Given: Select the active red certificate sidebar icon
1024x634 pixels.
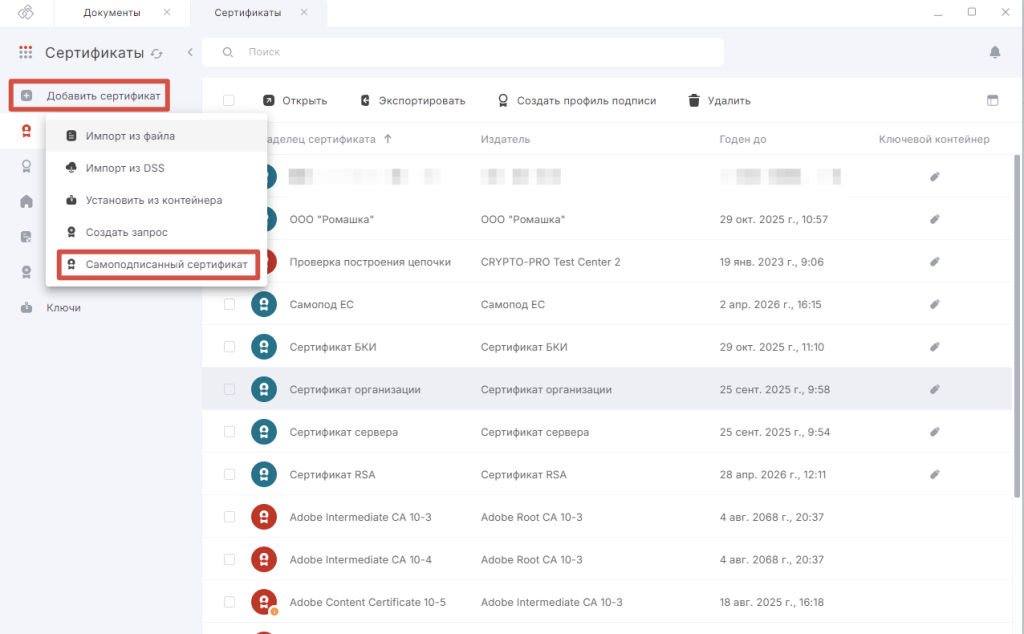Looking at the screenshot, I should [26, 131].
